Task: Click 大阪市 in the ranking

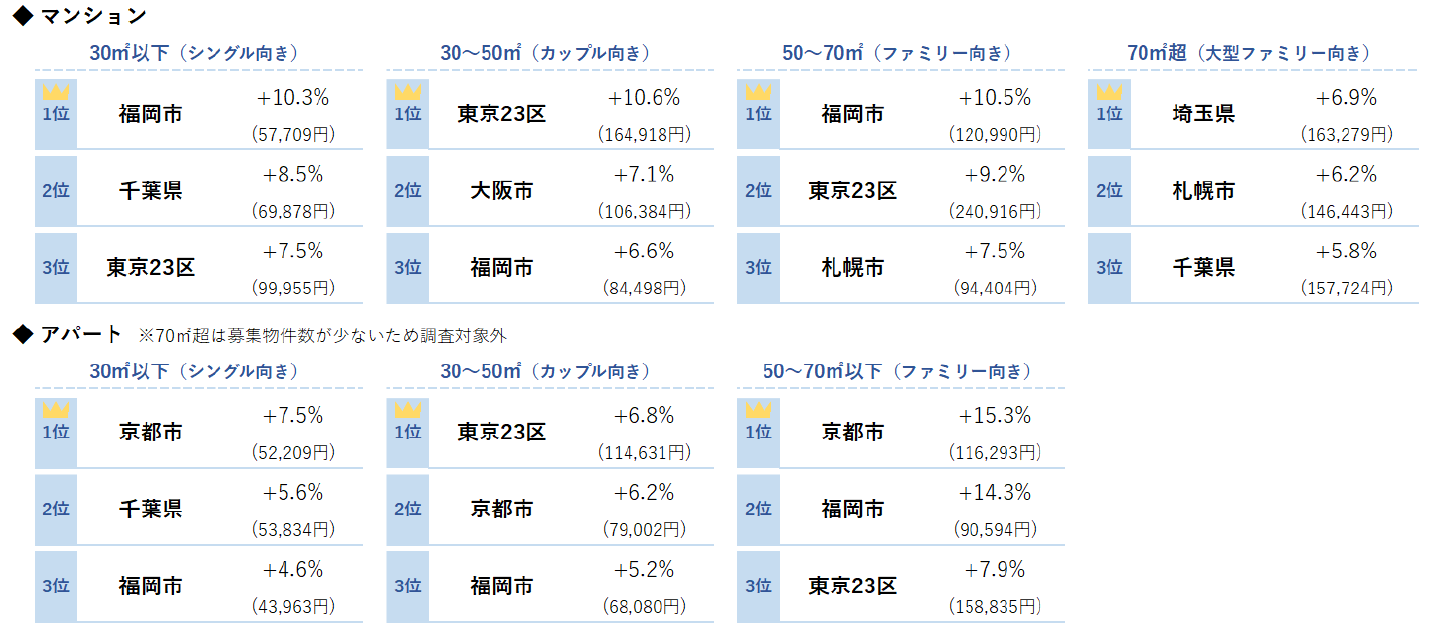Action: click(502, 190)
